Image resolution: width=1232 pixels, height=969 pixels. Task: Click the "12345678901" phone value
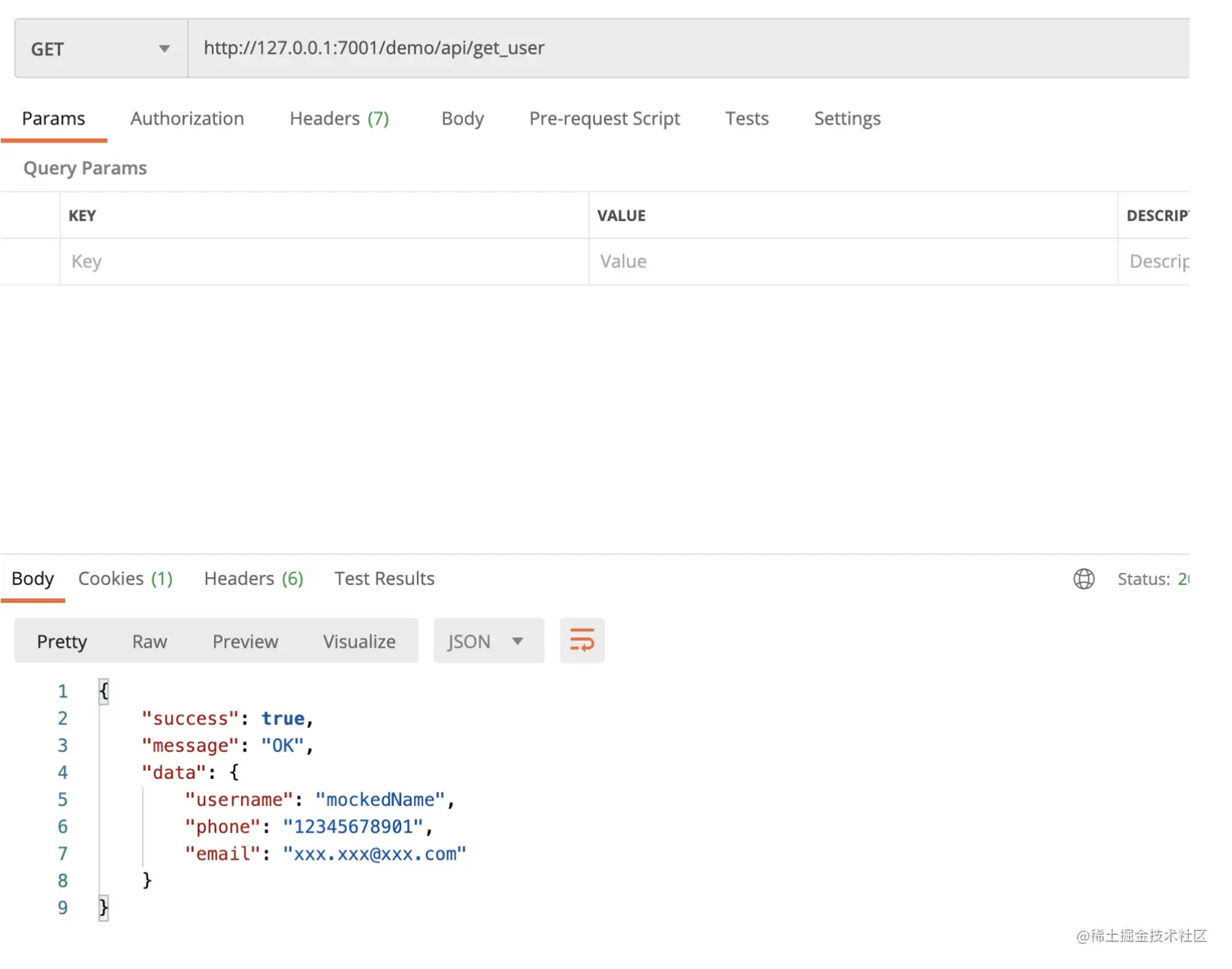point(354,827)
